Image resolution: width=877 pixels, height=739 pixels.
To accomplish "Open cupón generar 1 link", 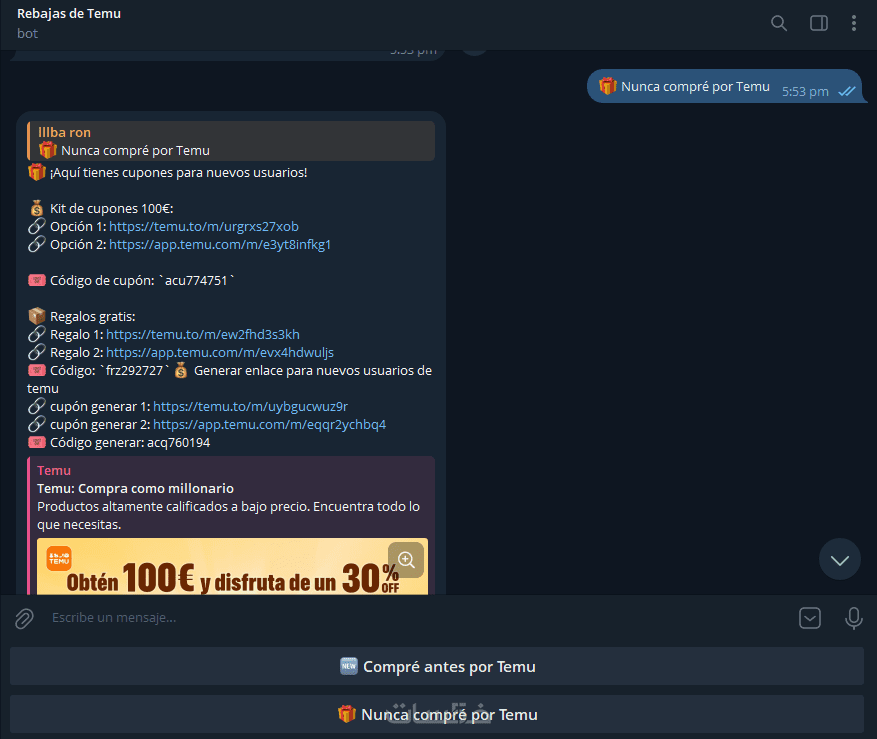I will 250,407.
